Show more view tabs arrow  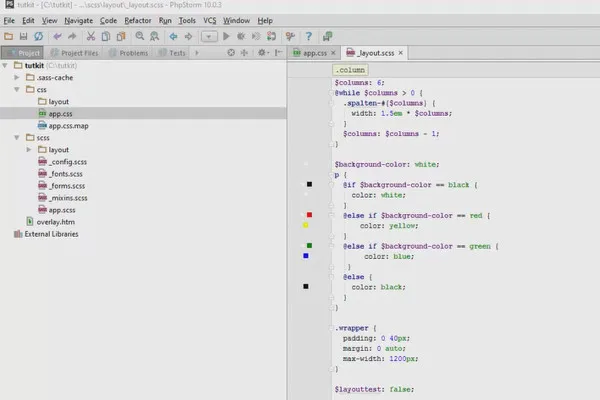197,53
